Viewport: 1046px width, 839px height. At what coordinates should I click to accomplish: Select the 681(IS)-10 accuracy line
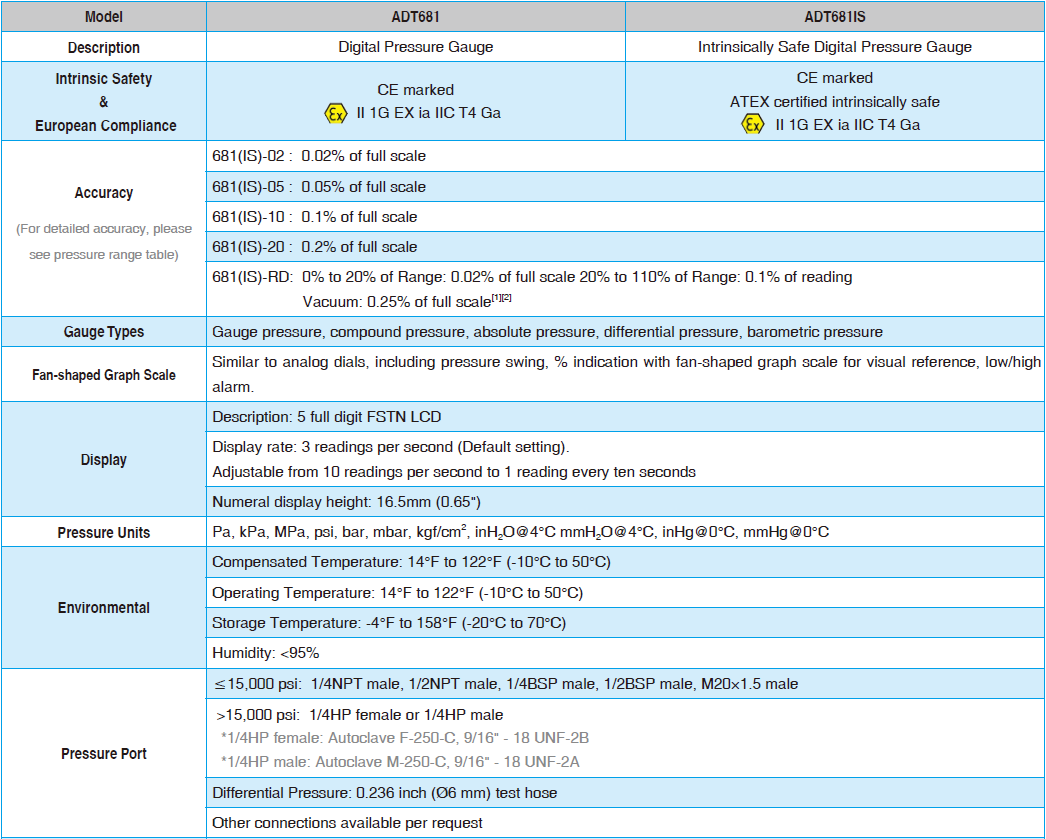tap(315, 217)
